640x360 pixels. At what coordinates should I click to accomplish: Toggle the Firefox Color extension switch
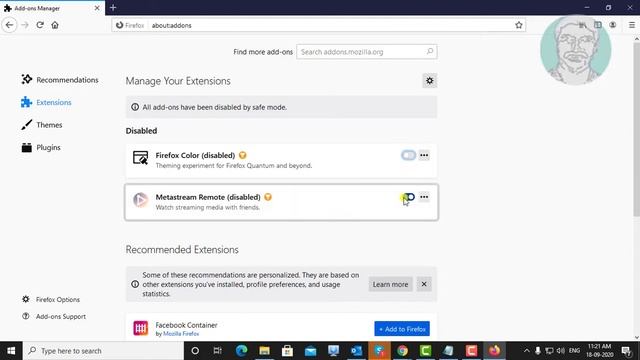[408, 155]
